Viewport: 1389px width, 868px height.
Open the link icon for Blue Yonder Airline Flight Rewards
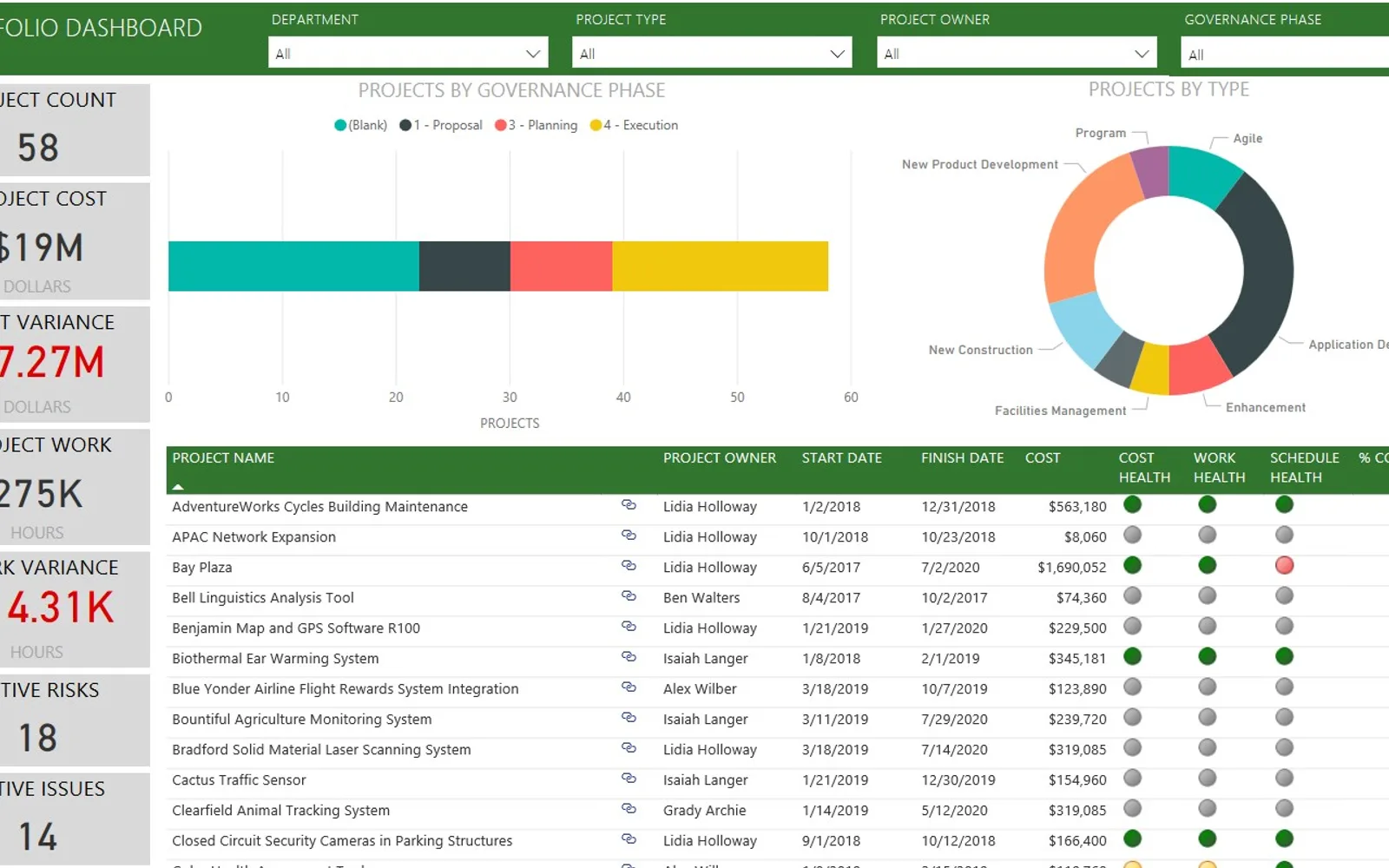point(629,687)
